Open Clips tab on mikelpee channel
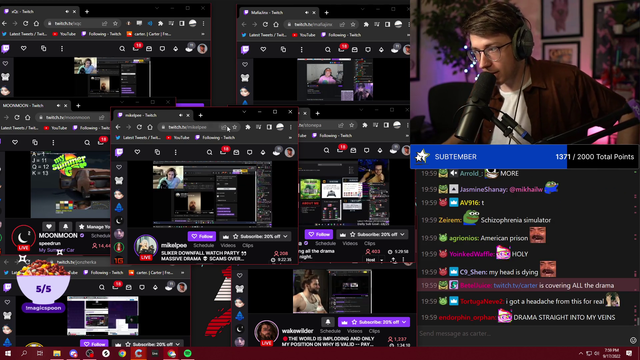Viewport: 640px width, 360px height. [x=248, y=245]
